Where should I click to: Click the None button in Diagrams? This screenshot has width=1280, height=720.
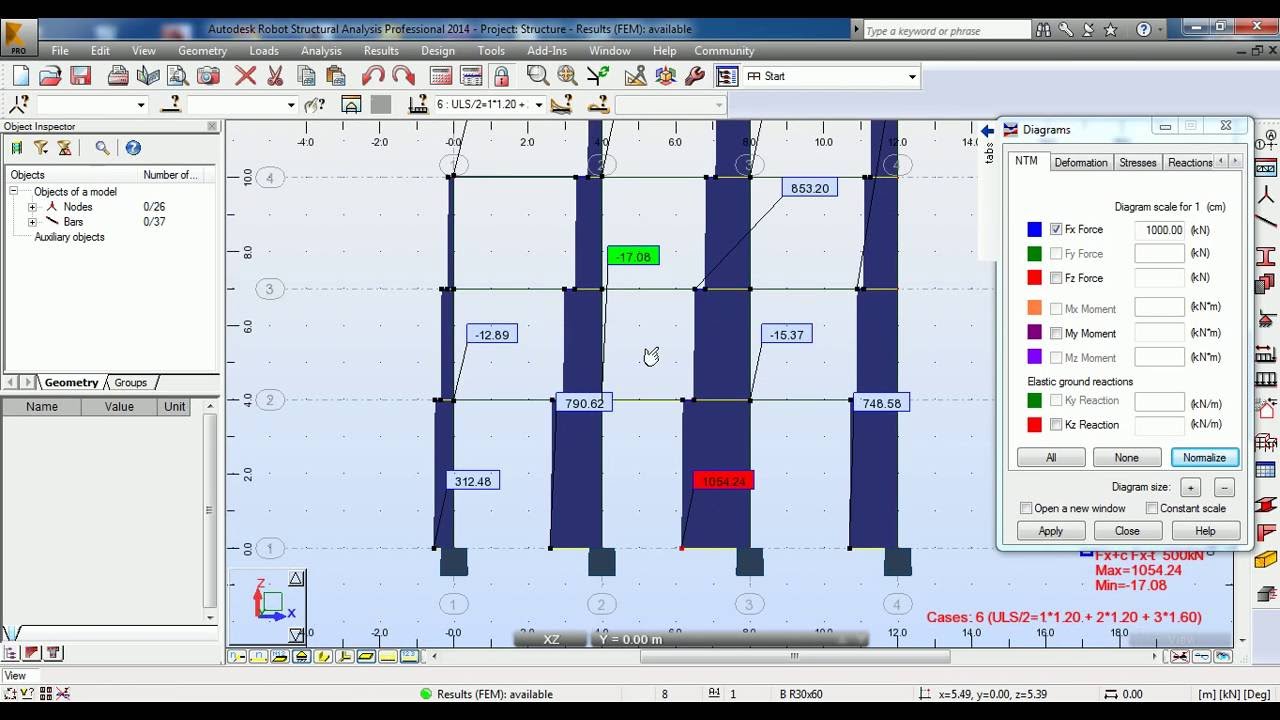click(x=1127, y=457)
